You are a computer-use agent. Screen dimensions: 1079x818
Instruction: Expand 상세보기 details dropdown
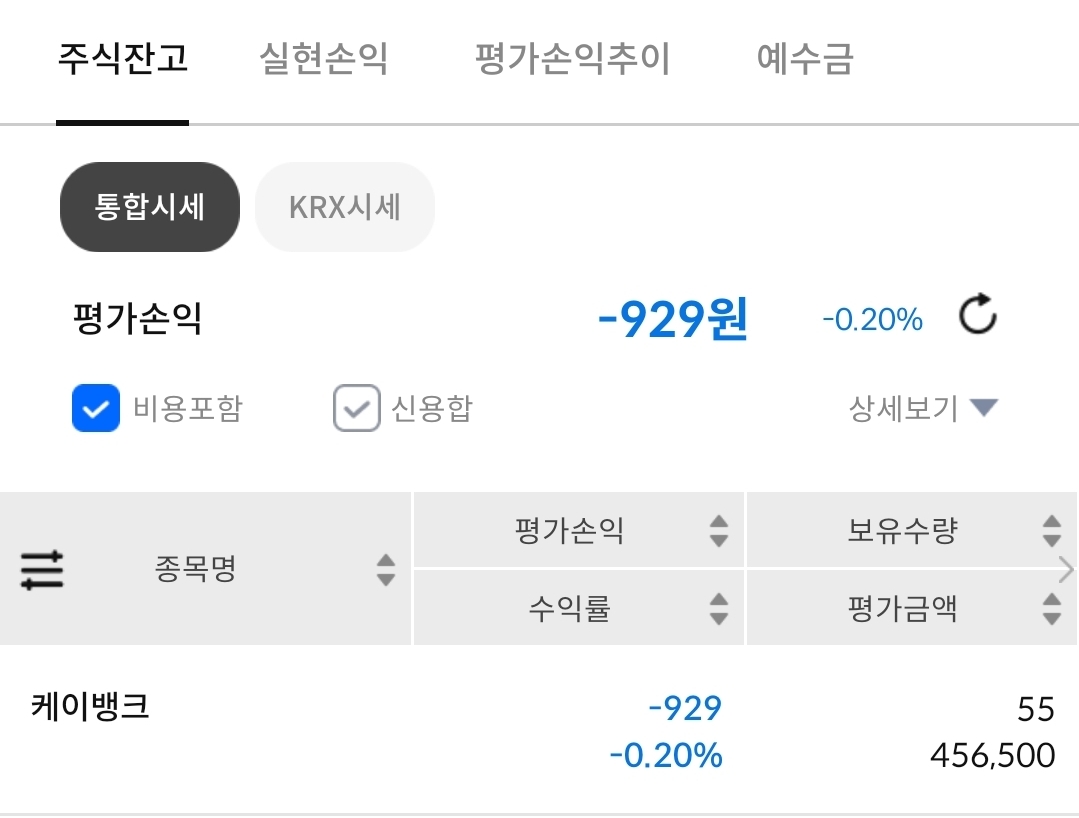pos(923,408)
